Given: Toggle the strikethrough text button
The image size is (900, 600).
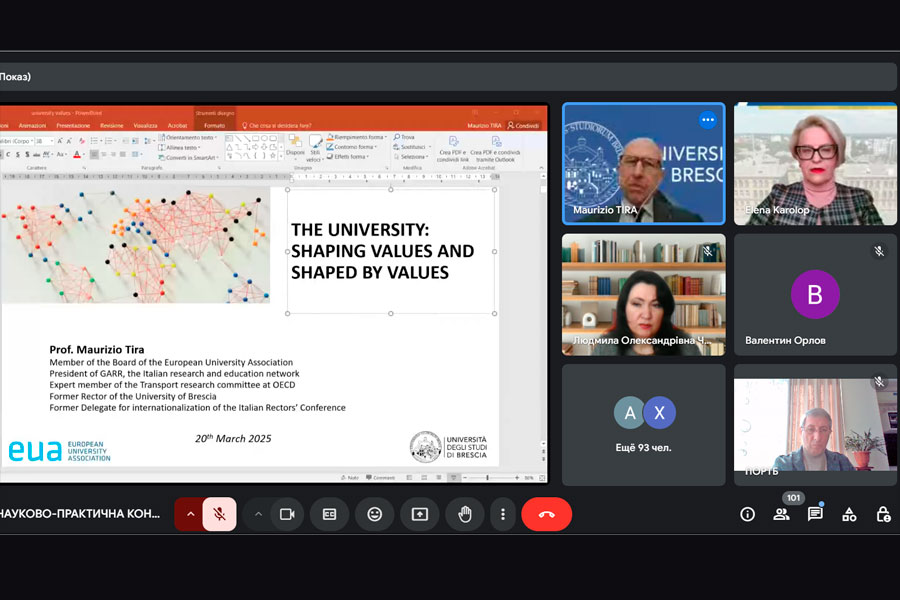Looking at the screenshot, I should [37, 155].
